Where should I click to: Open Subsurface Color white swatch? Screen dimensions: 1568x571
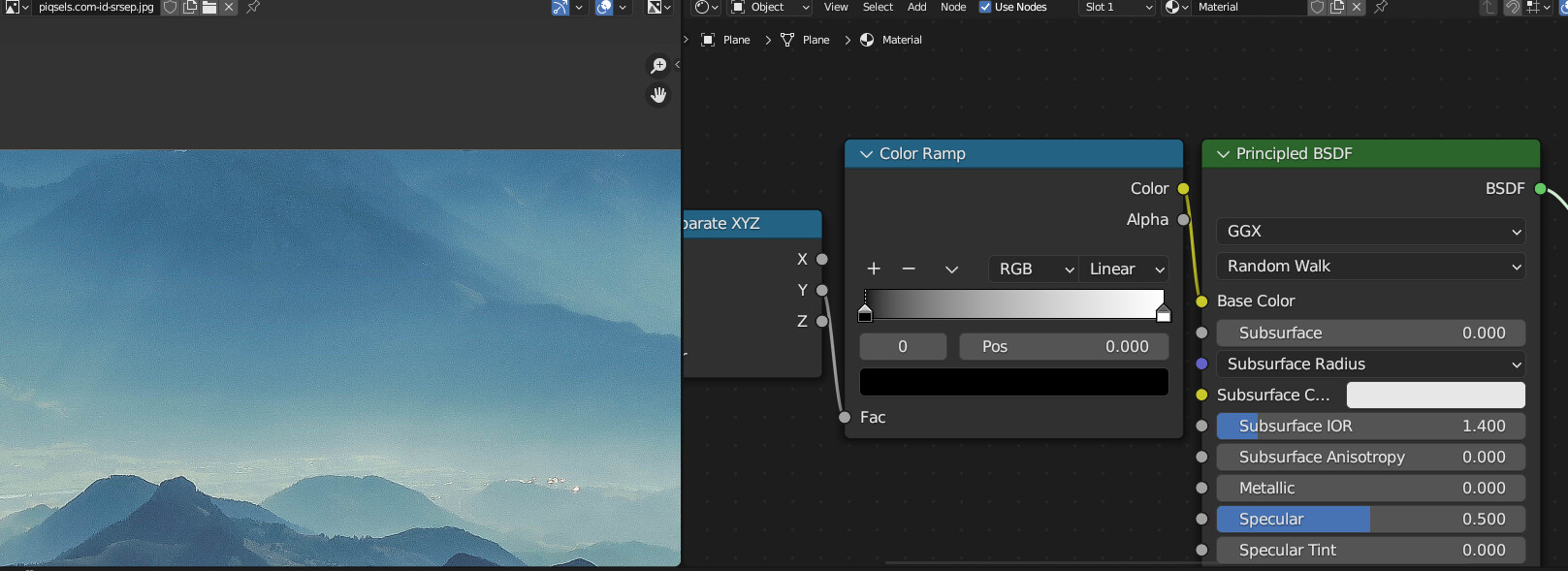(x=1436, y=395)
